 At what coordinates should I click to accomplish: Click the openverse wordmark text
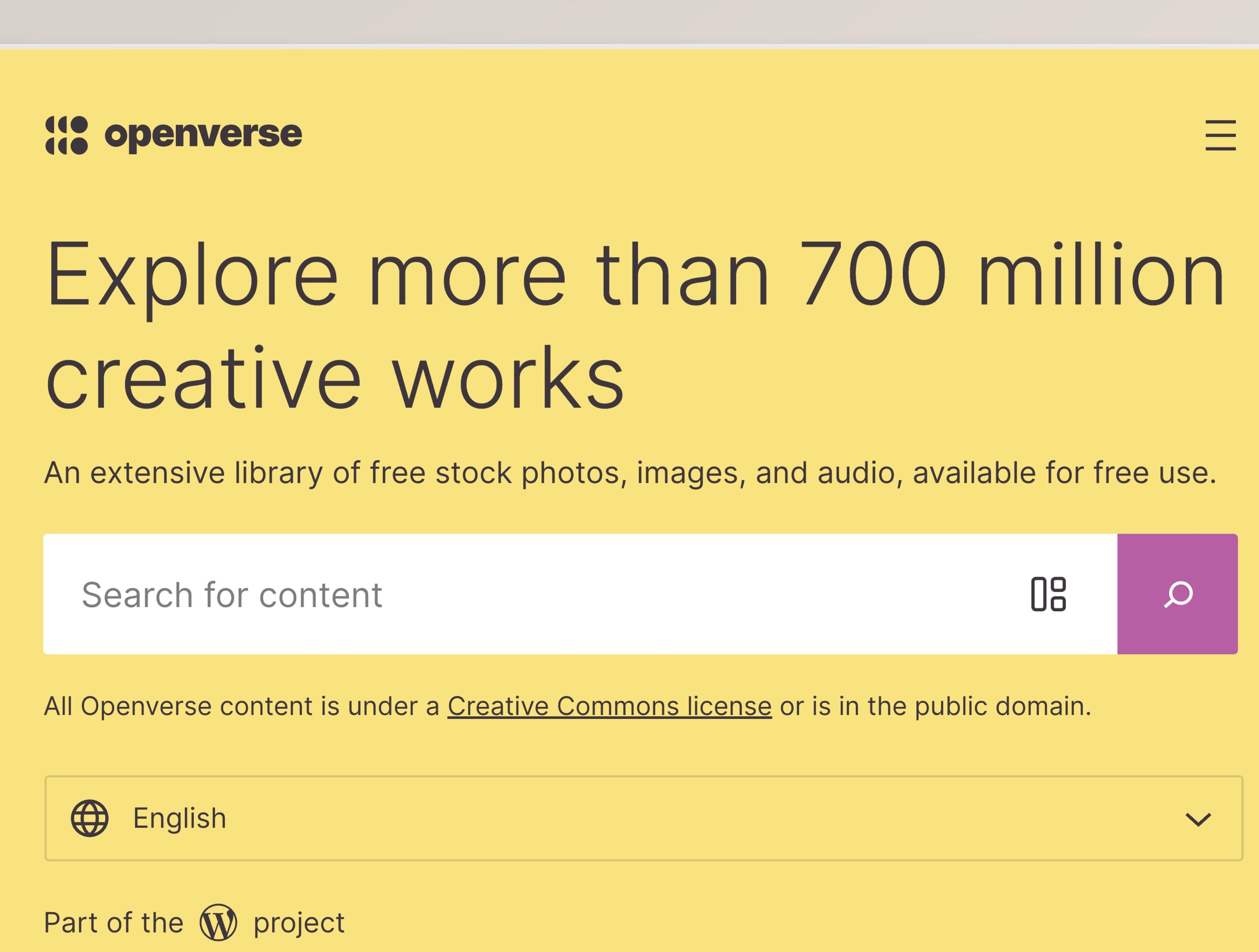203,135
